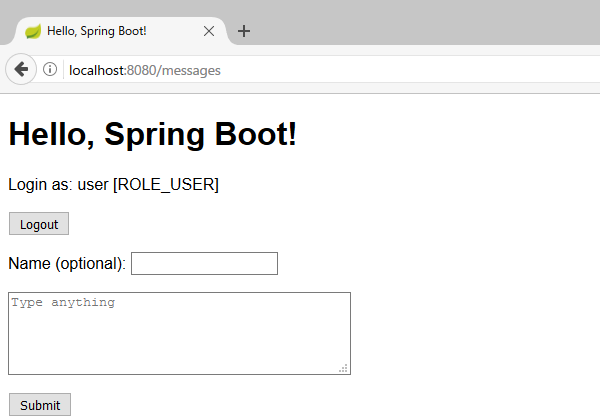Image resolution: width=600 pixels, height=420 pixels.
Task: Focus the 'Type anything' message textarea
Action: coord(179,333)
